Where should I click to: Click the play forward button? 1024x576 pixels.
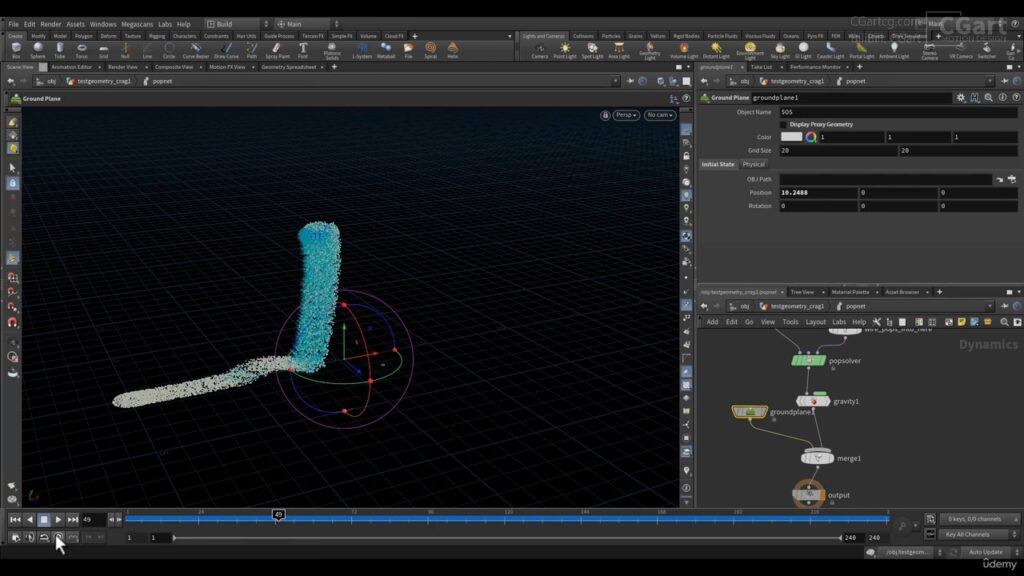pos(58,520)
